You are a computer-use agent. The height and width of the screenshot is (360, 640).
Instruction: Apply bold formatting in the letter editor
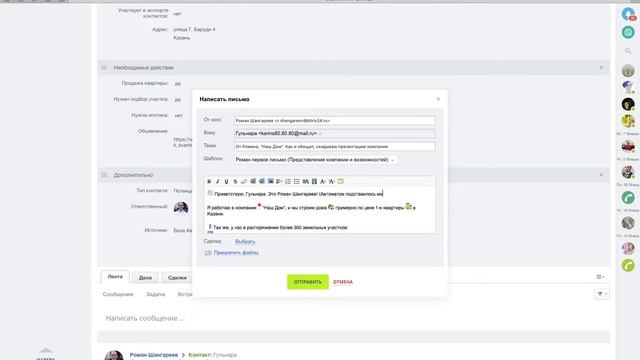coord(209,181)
